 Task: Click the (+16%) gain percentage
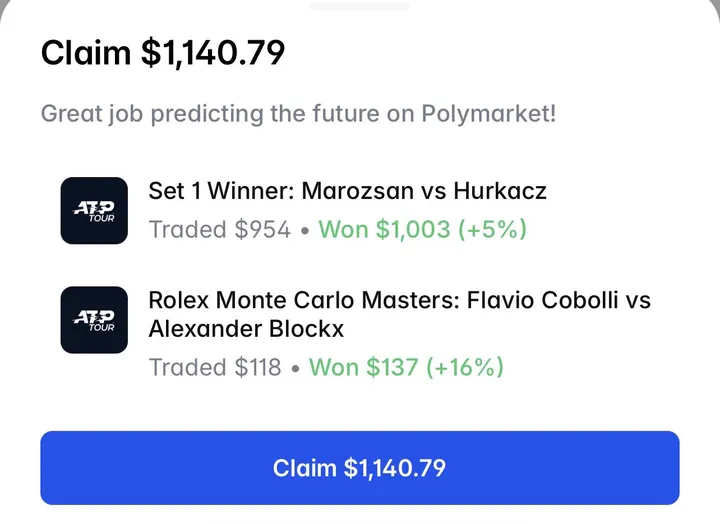(x=465, y=367)
